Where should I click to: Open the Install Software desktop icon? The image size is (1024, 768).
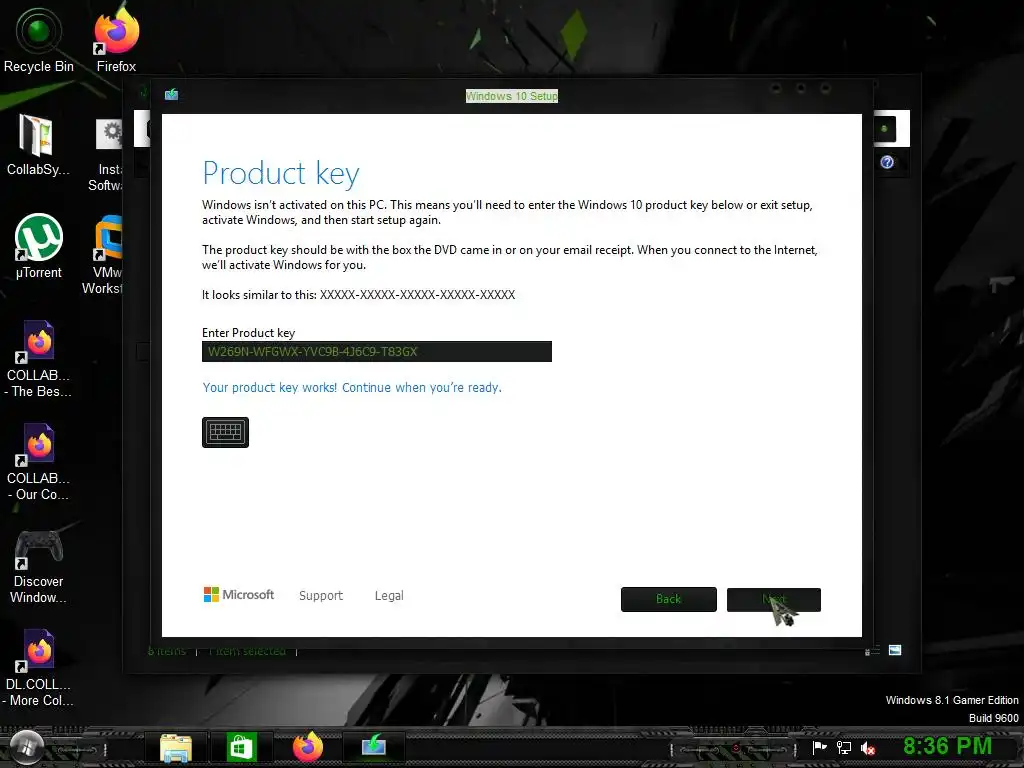107,155
